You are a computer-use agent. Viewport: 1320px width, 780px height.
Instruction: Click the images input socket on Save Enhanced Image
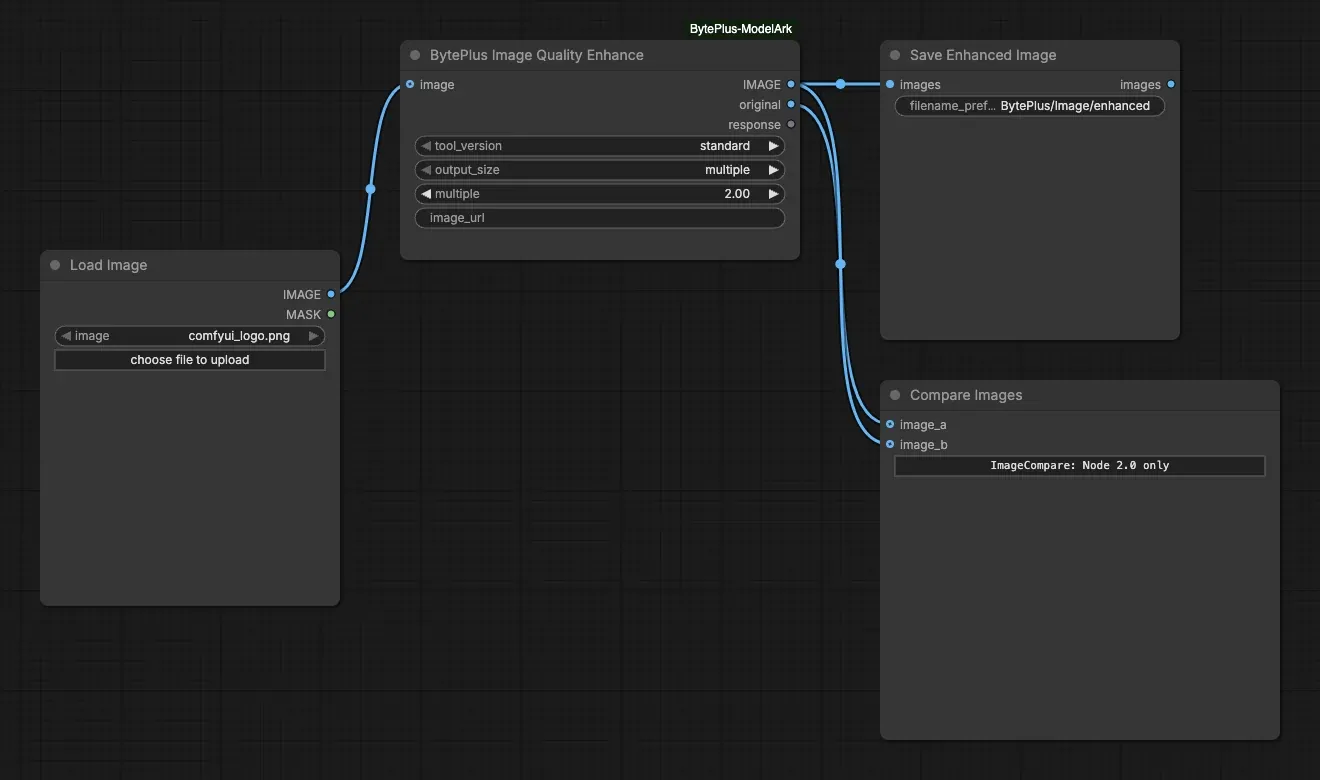point(890,84)
